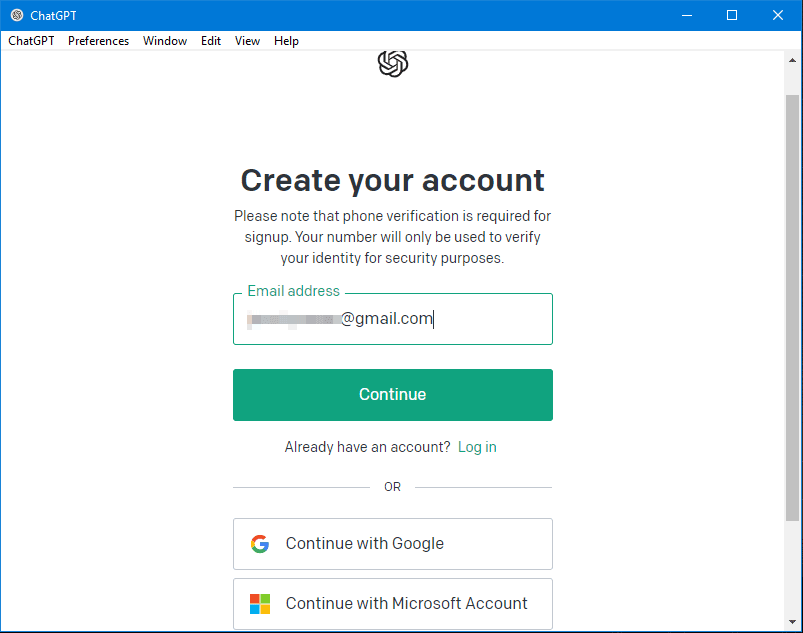Follow the Log in link
Screen dimensions: 803x633
(477, 447)
